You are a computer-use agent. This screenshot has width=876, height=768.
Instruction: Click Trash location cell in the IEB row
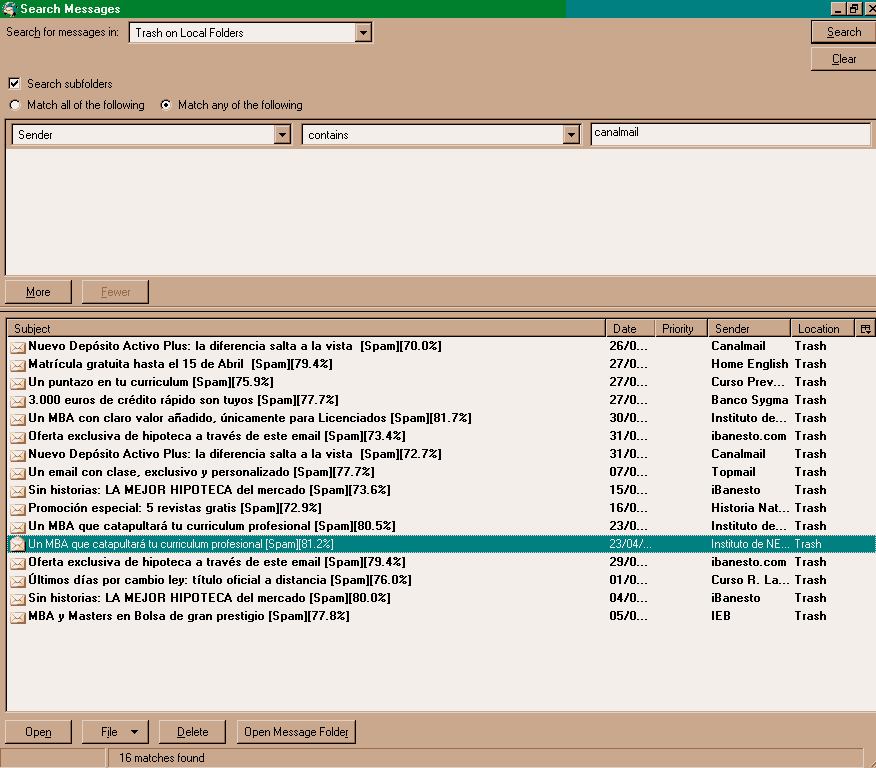coord(811,616)
